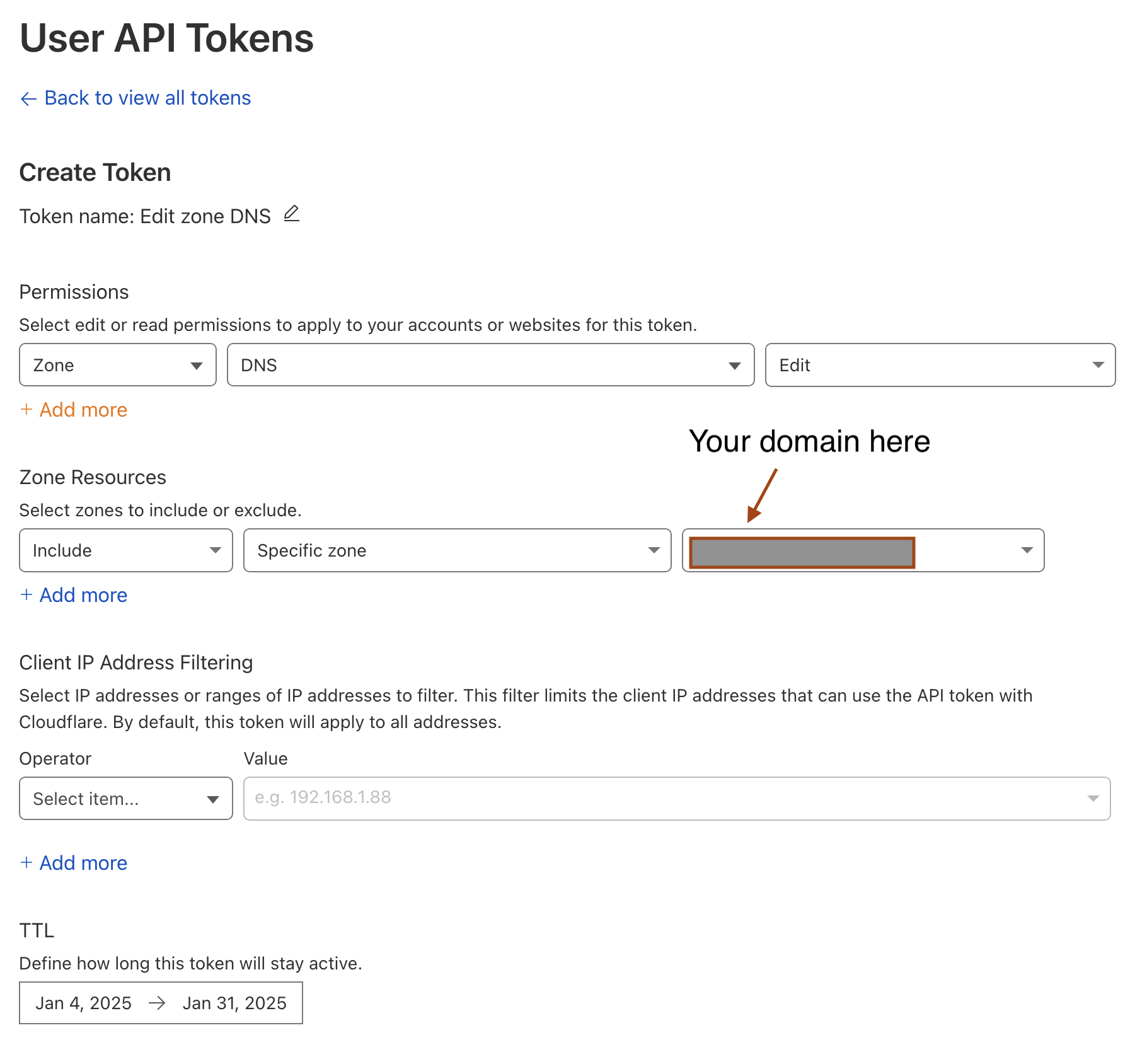Click the back arrow icon beside view all tokens

point(28,99)
